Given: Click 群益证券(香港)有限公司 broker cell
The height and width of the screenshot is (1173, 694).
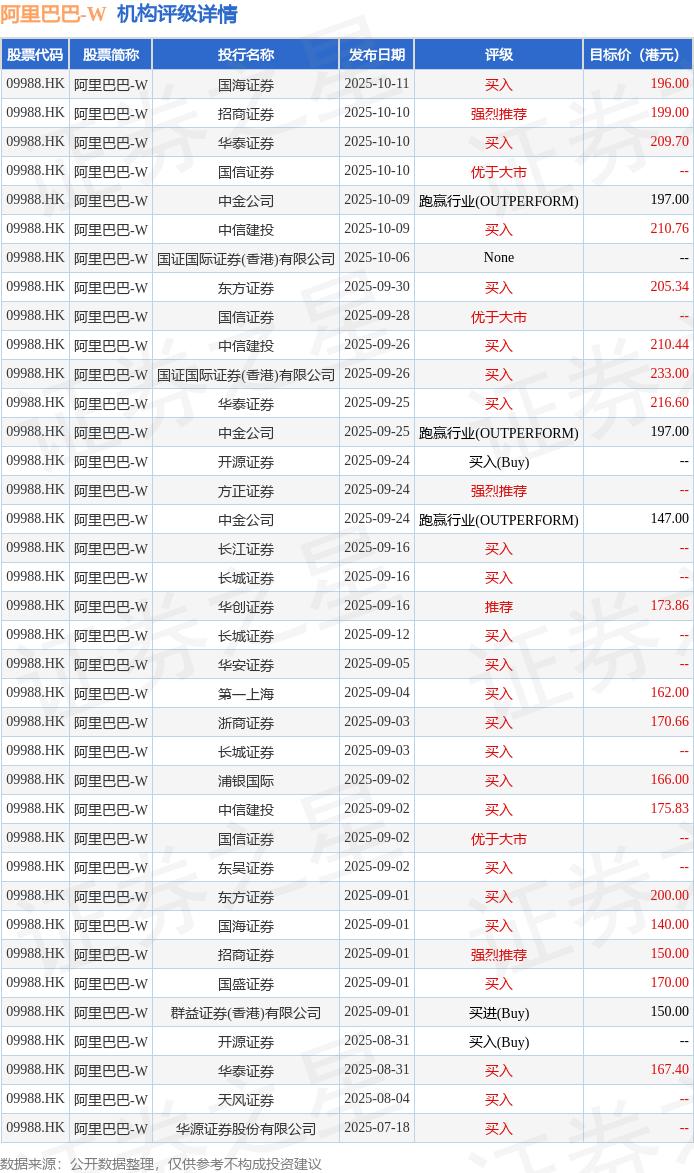Looking at the screenshot, I should [x=246, y=1012].
